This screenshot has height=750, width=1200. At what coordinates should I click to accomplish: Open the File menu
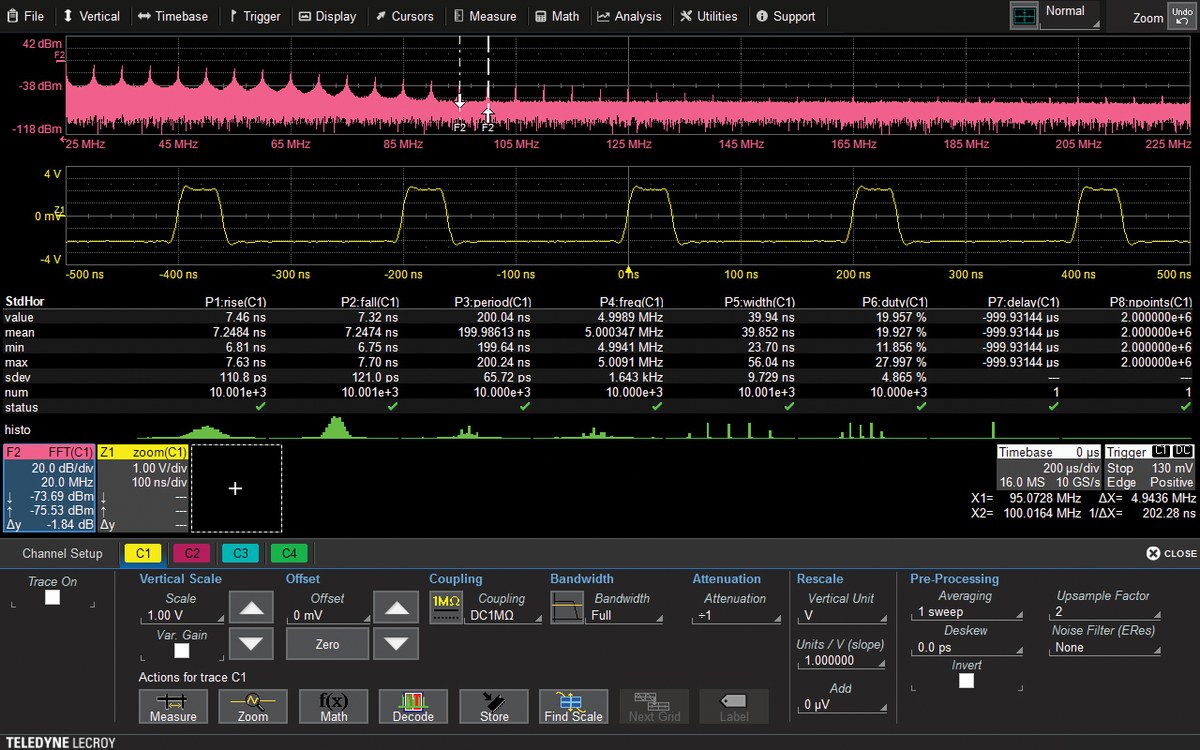[26, 16]
